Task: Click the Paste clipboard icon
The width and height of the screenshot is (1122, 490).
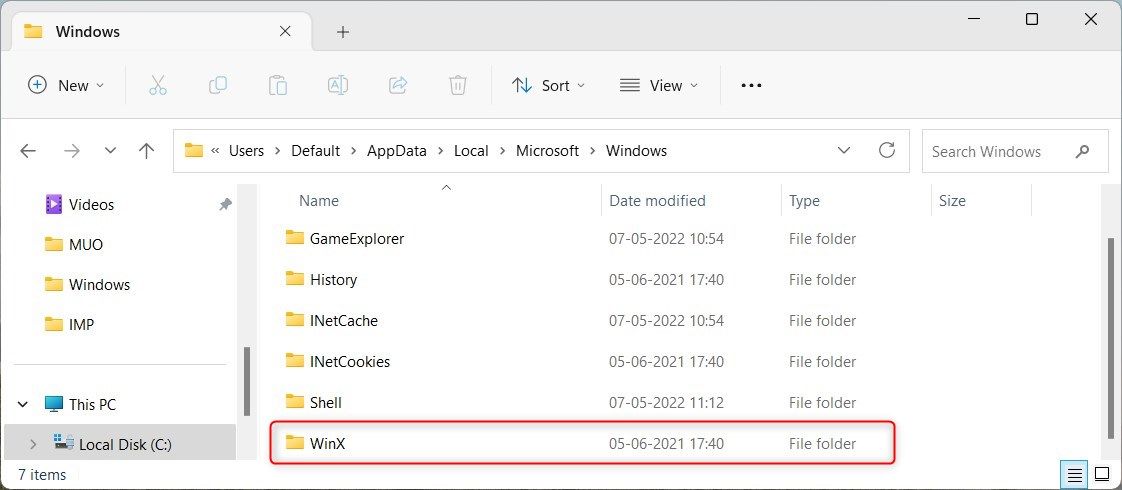Action: (x=278, y=85)
